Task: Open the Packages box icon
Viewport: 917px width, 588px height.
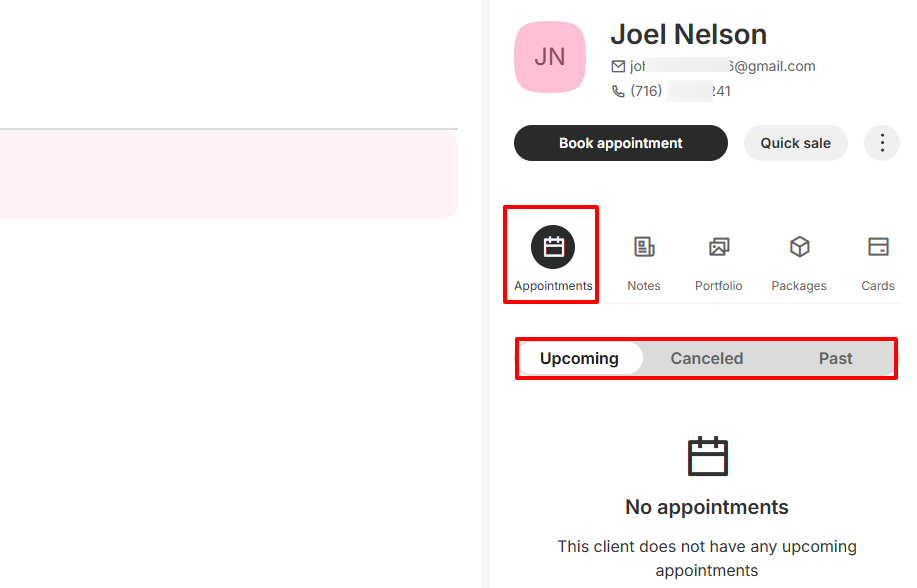Action: pos(799,247)
